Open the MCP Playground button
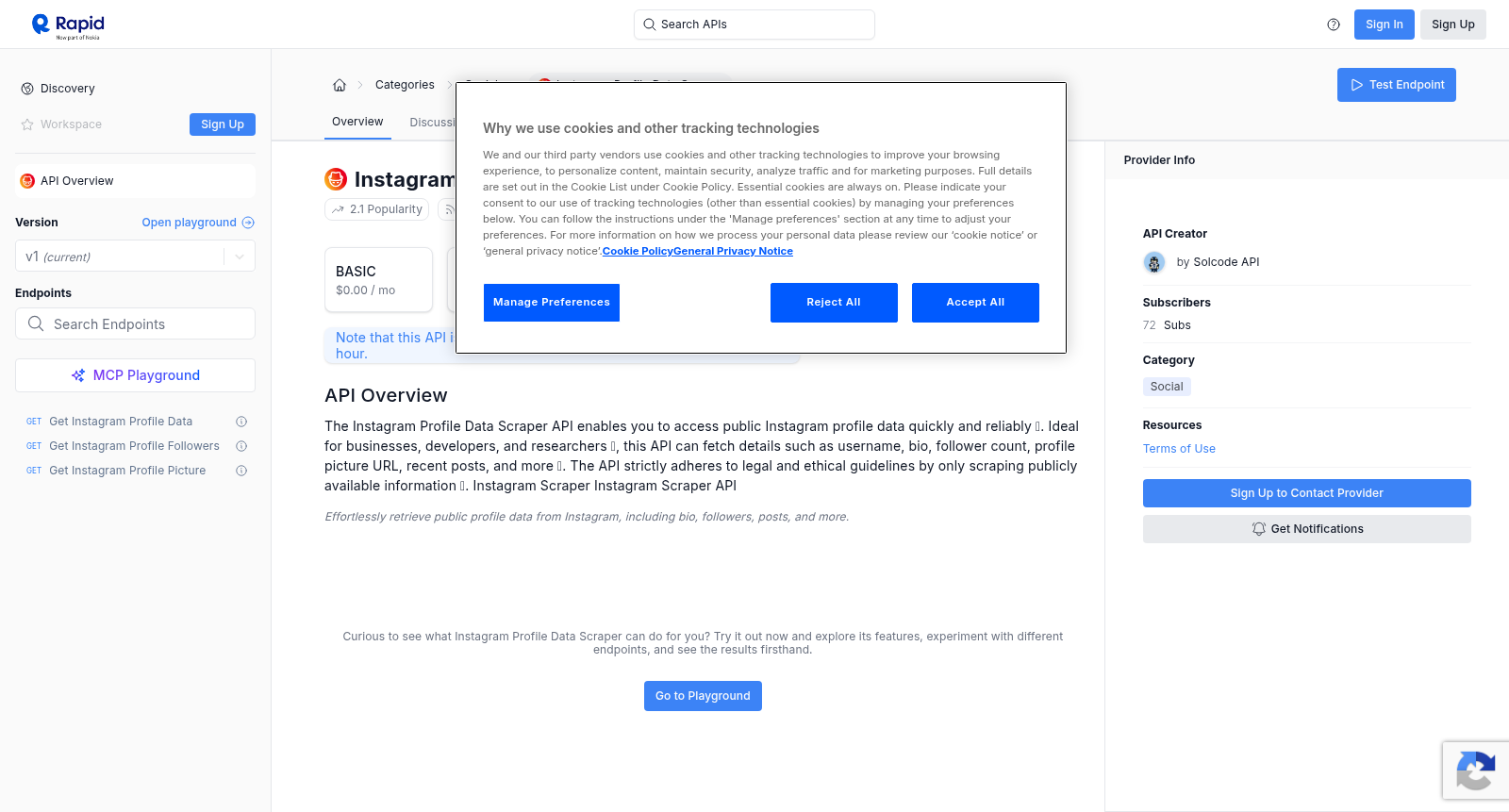 (x=135, y=375)
